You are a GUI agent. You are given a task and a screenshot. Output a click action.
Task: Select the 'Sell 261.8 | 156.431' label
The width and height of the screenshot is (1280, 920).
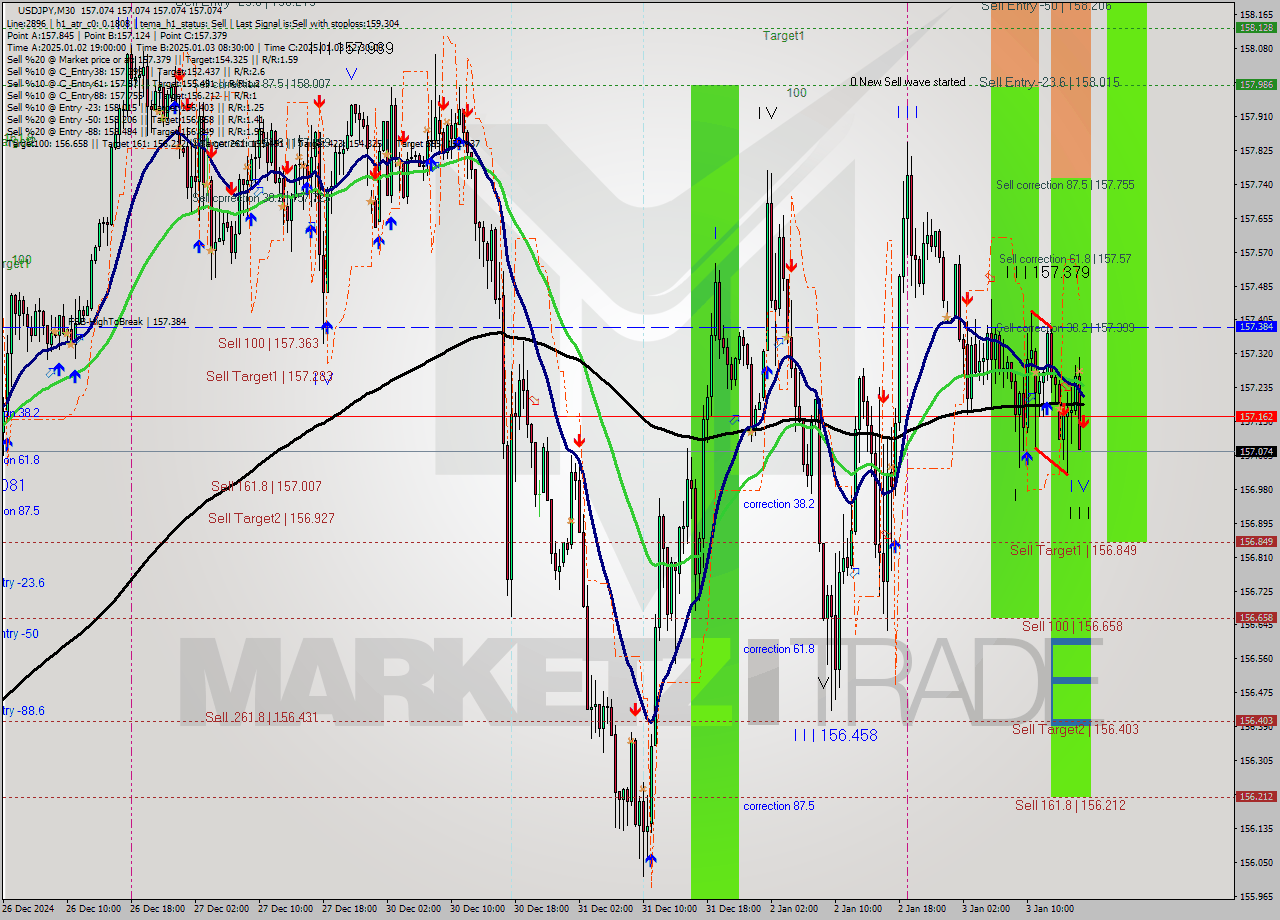click(x=262, y=717)
